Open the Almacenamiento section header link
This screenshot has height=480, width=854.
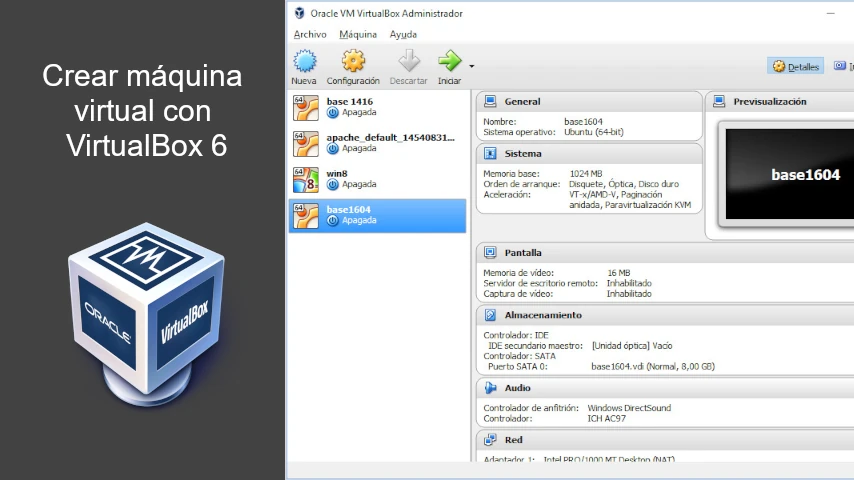(x=543, y=315)
